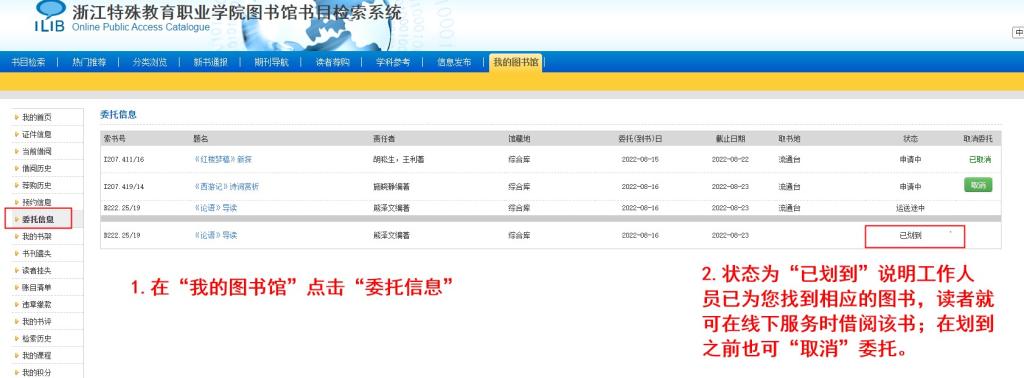The image size is (1024, 378).
Task: Go to 分类浏览 in the navigation bar
Action: pos(150,62)
